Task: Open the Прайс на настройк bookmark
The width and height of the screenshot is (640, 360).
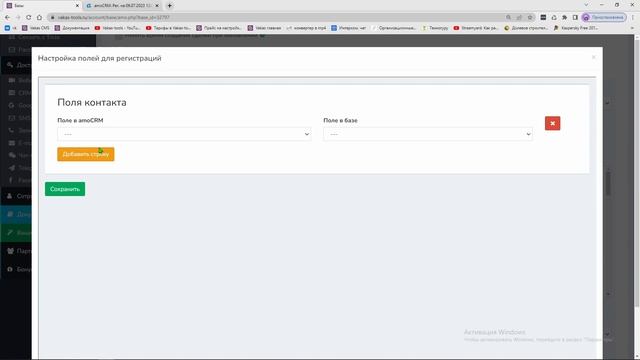Action: tap(219, 28)
